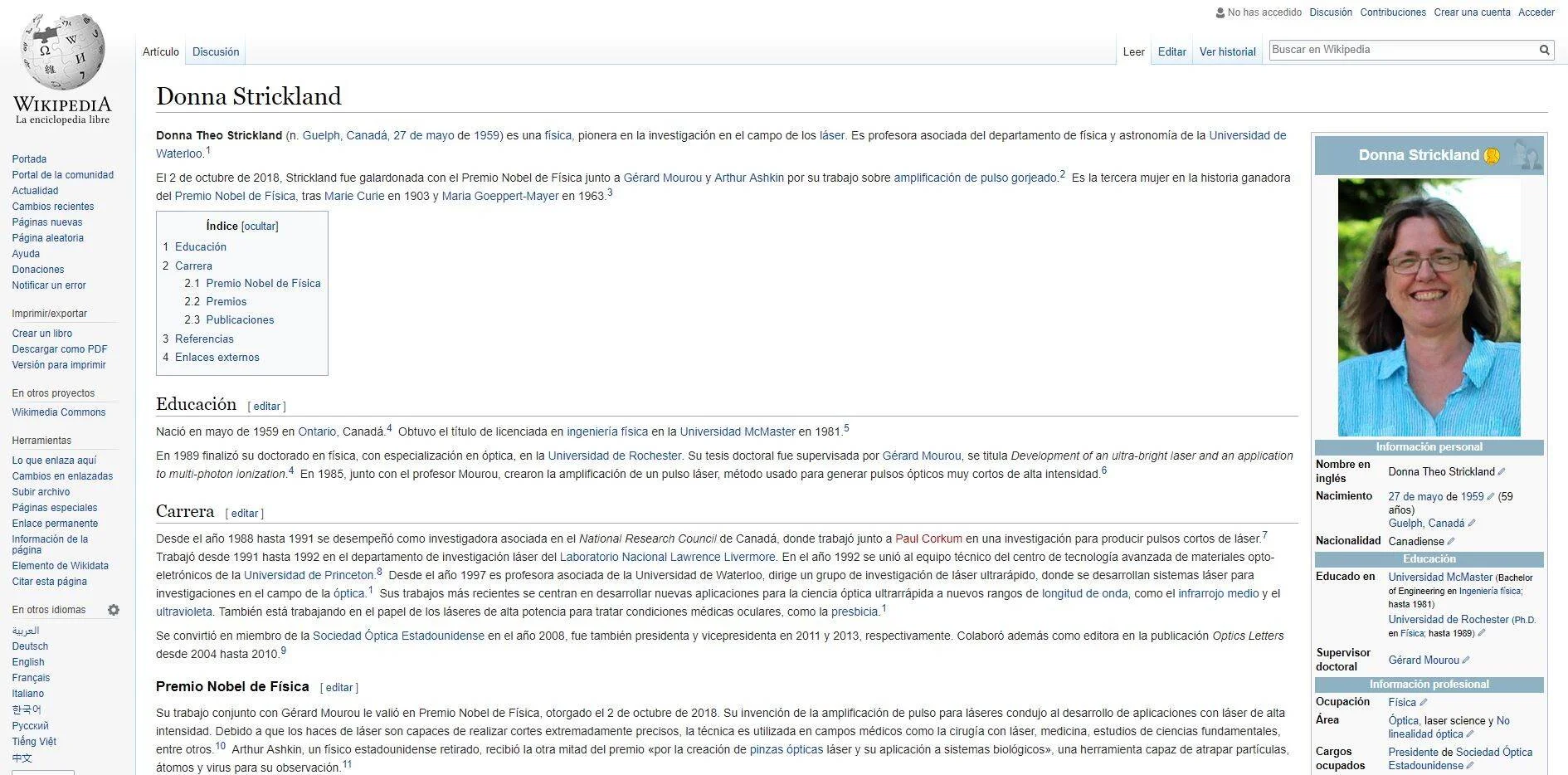Click edit pencil beside Física occupation
This screenshot has width=1568, height=775.
coord(1424,703)
